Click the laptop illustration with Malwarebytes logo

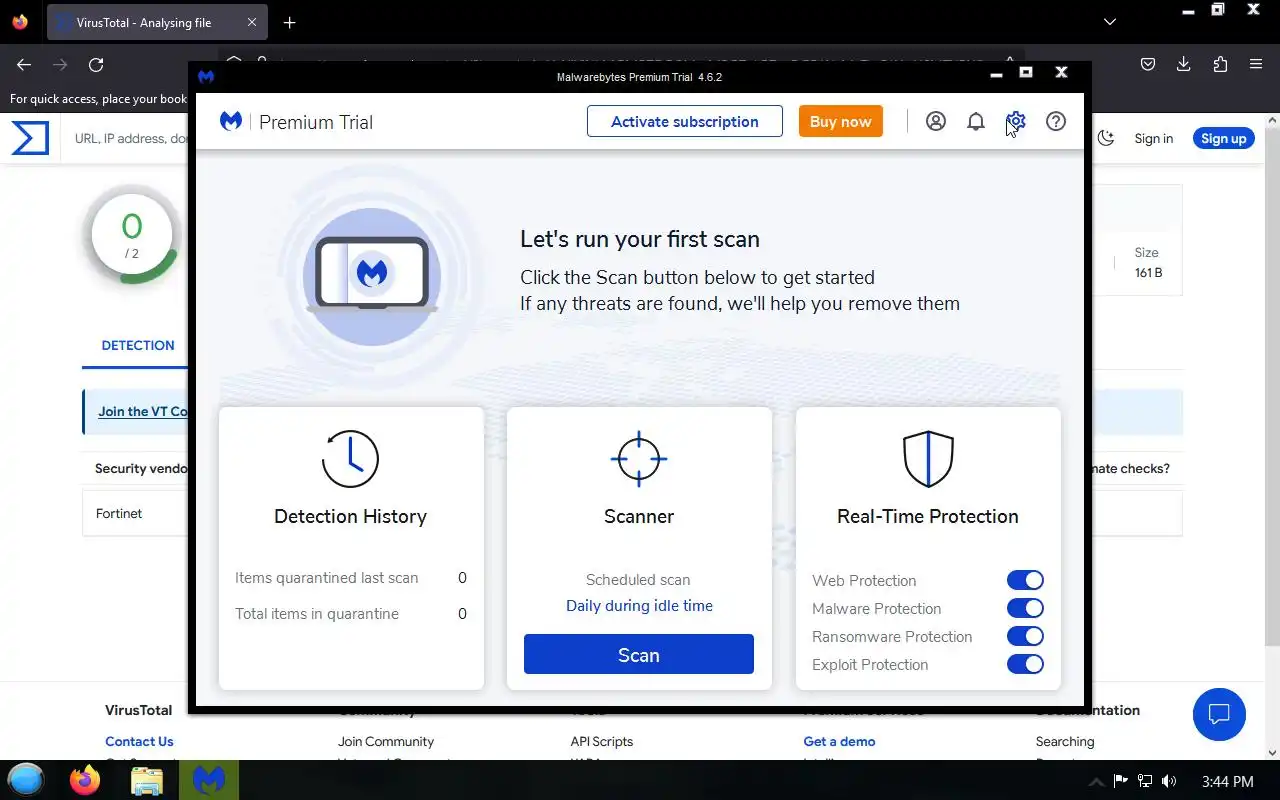coord(372,274)
